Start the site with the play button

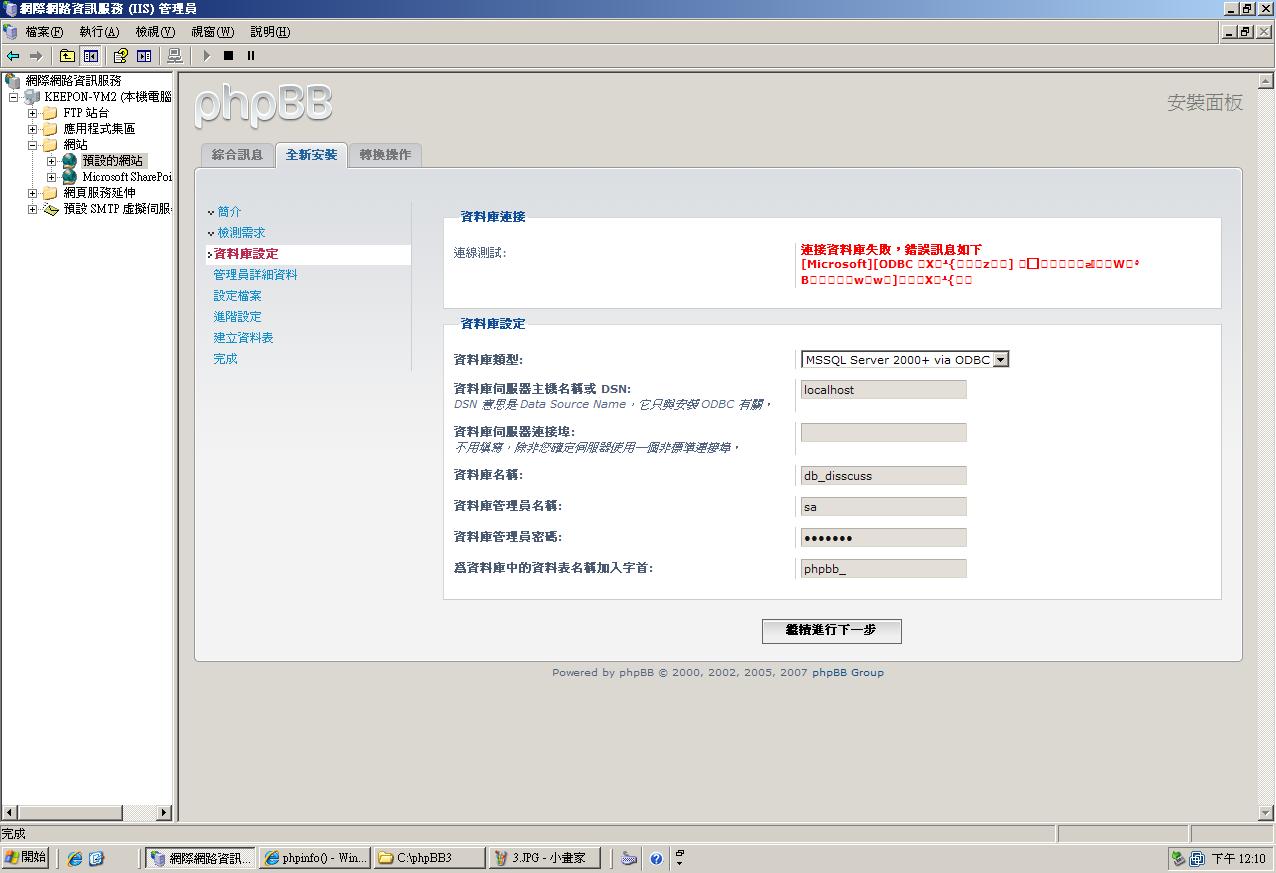coord(207,56)
